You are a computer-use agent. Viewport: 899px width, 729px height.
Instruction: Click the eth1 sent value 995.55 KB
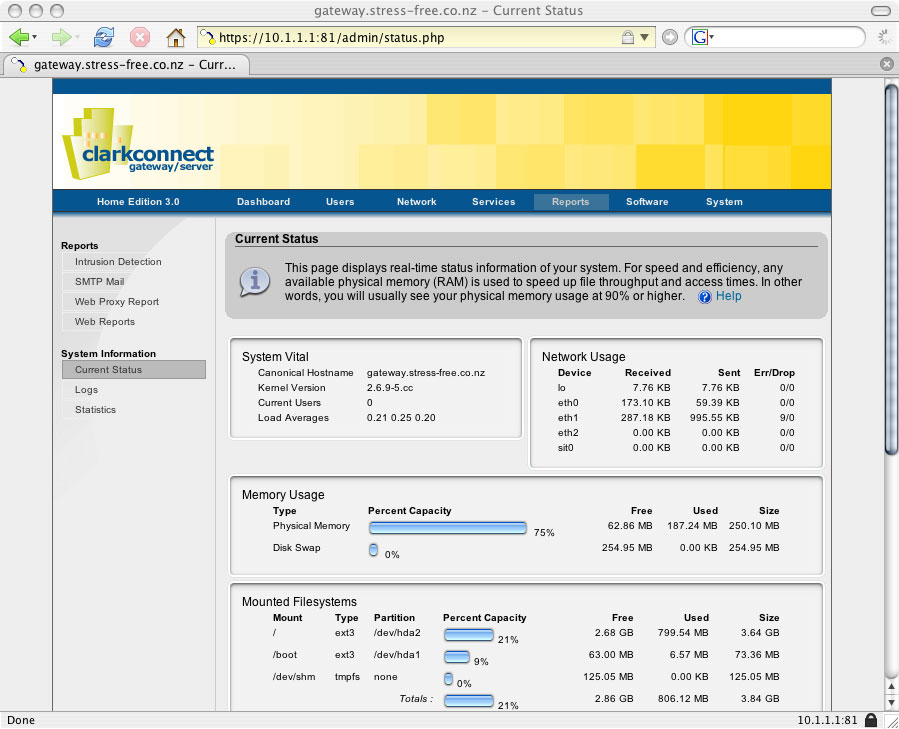click(714, 418)
